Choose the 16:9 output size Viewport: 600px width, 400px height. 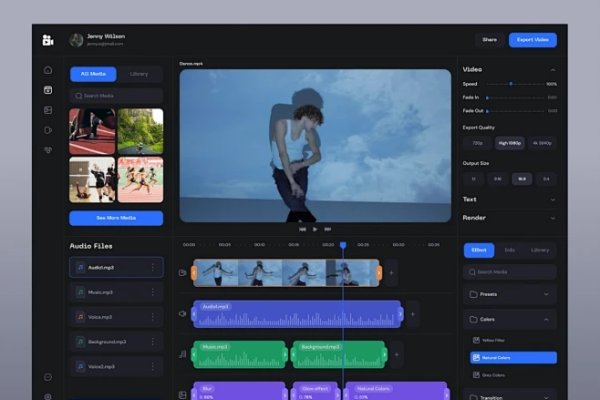pos(521,179)
